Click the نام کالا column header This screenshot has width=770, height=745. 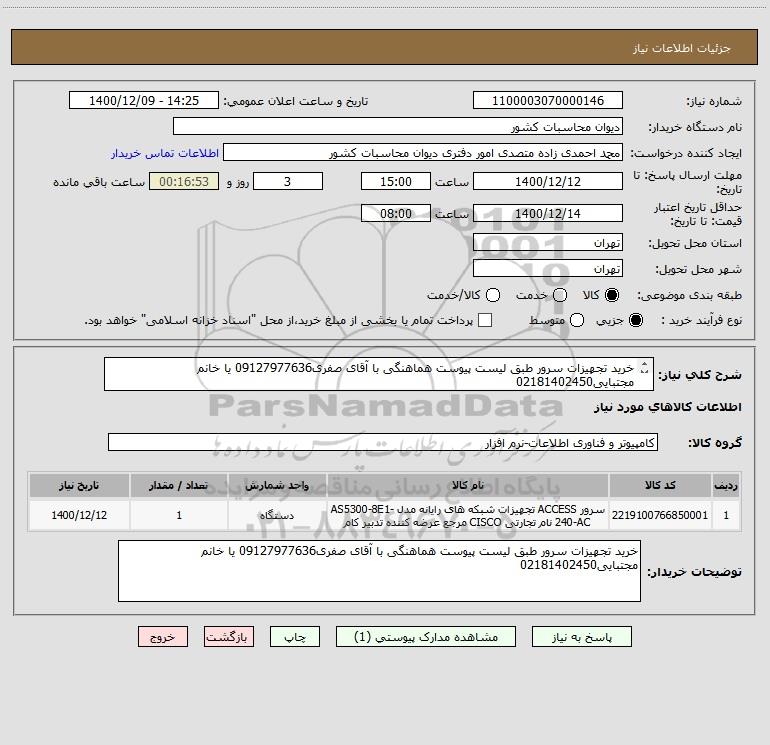tap(468, 485)
